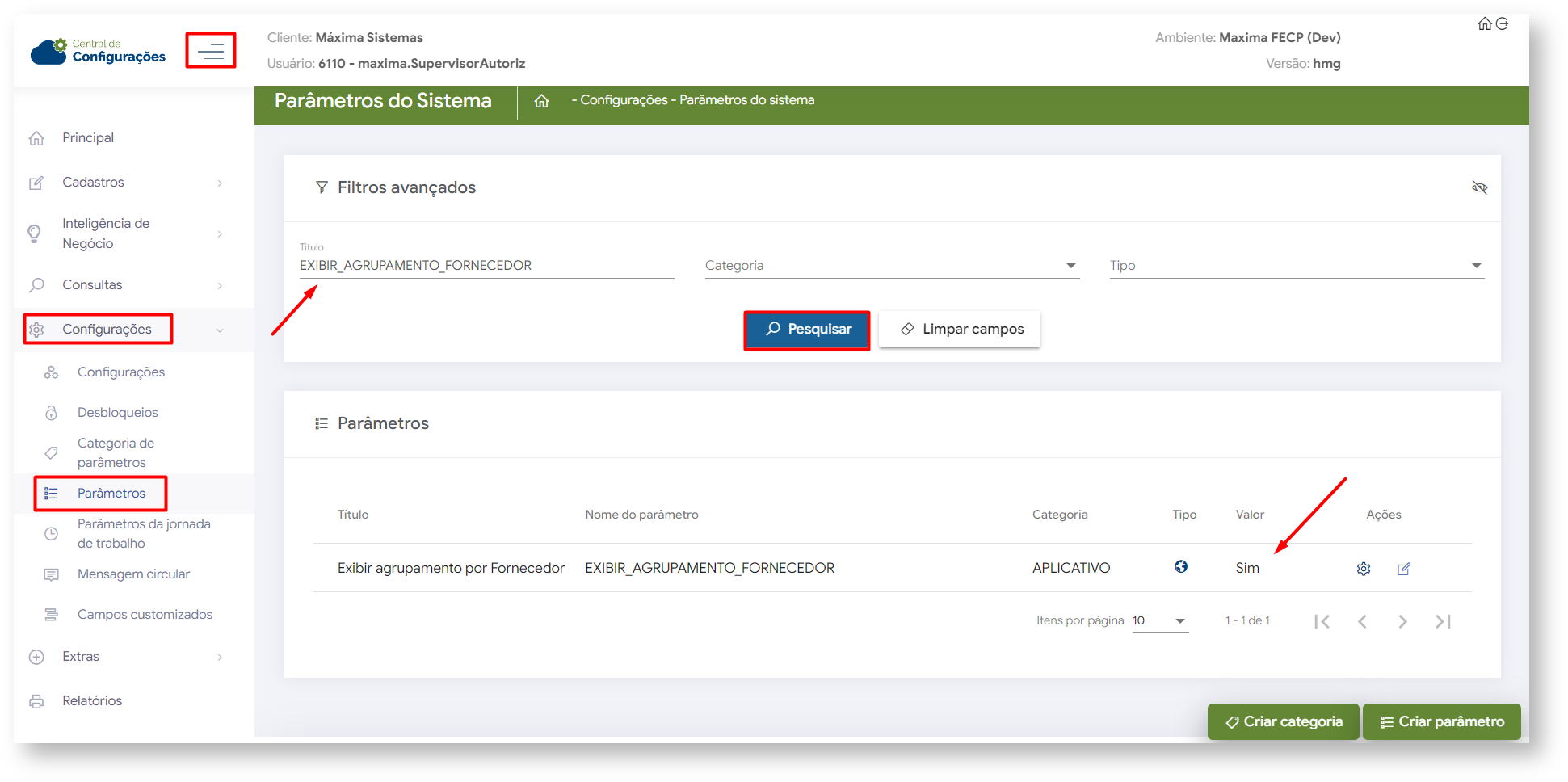Go to the next page arrow

[1402, 621]
